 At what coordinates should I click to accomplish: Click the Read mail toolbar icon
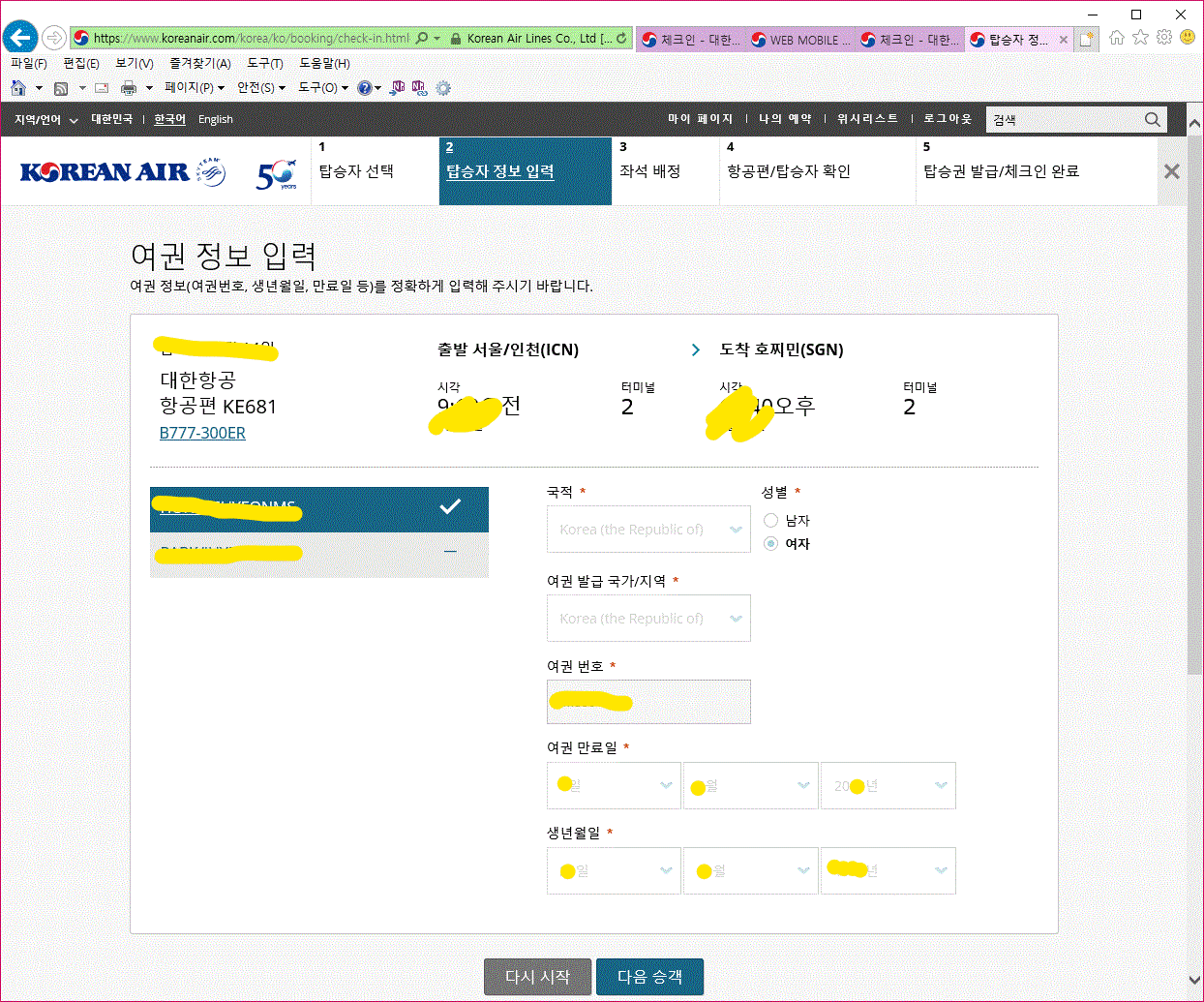pos(101,88)
